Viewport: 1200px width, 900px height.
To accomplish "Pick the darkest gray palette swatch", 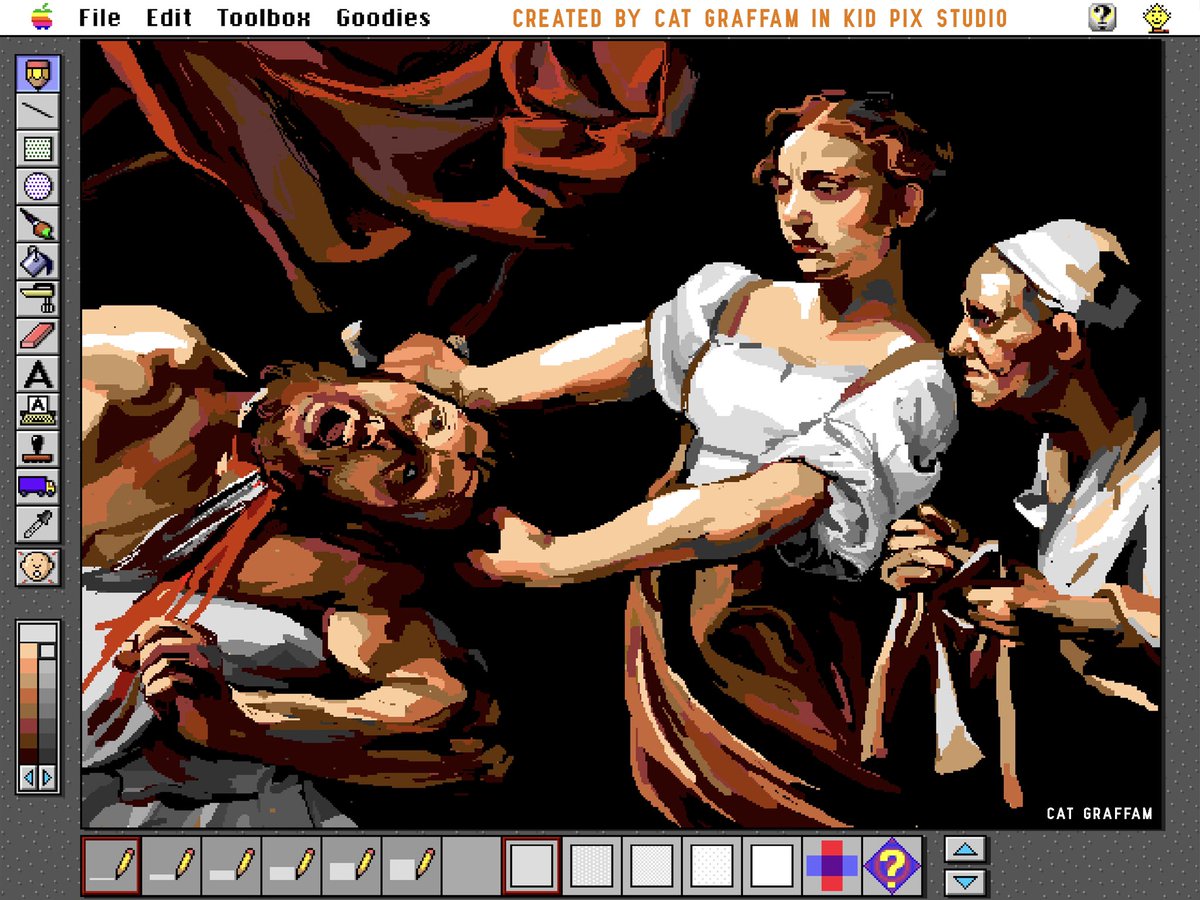I will tap(47, 755).
